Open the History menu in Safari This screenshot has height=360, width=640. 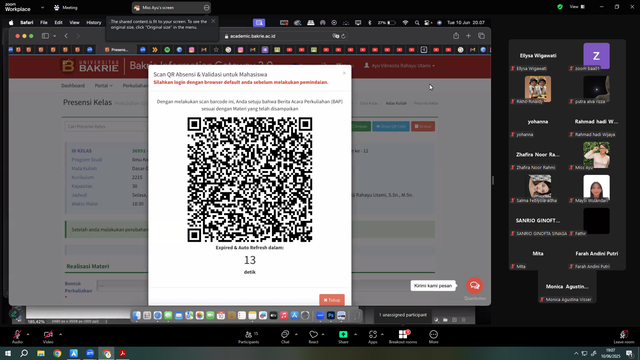pyautogui.click(x=94, y=22)
